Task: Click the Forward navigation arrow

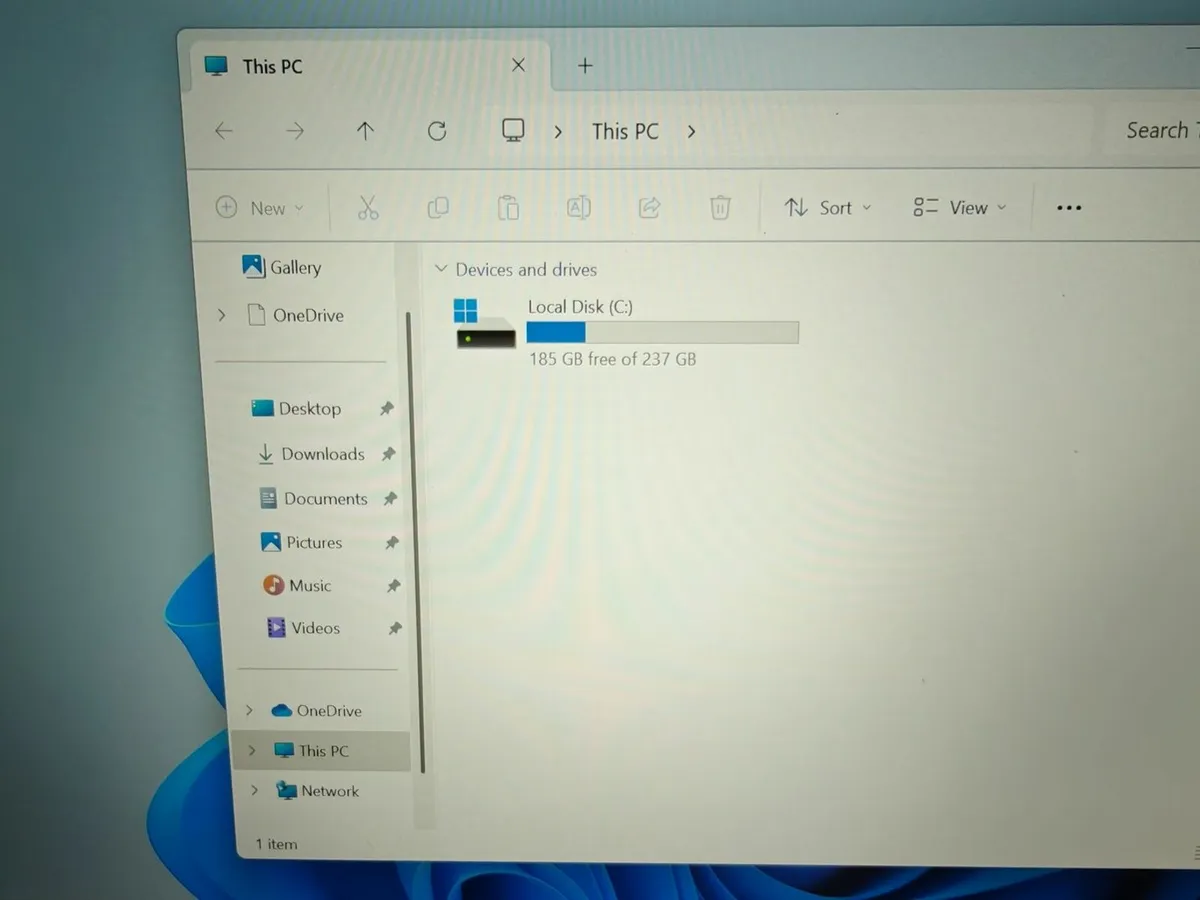Action: 294,131
